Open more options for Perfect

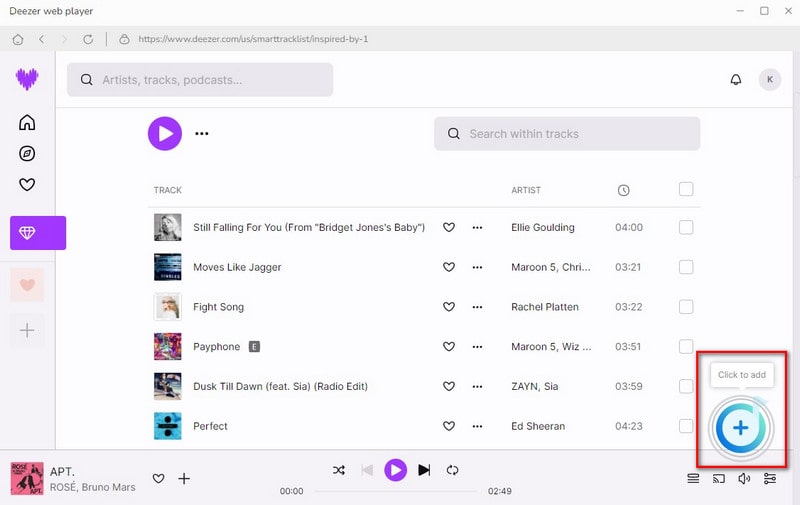tap(477, 426)
